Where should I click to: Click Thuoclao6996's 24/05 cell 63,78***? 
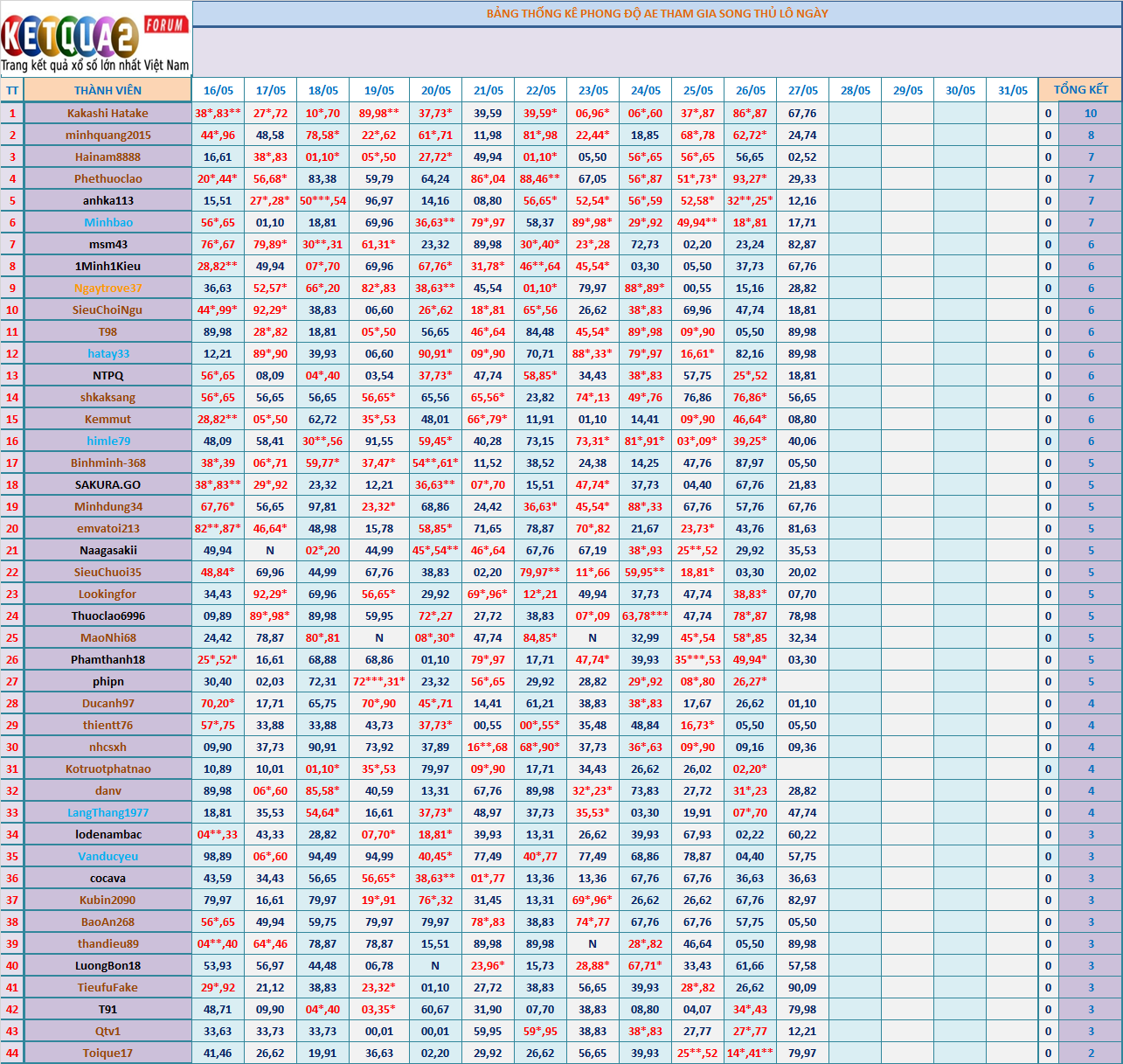(x=645, y=615)
